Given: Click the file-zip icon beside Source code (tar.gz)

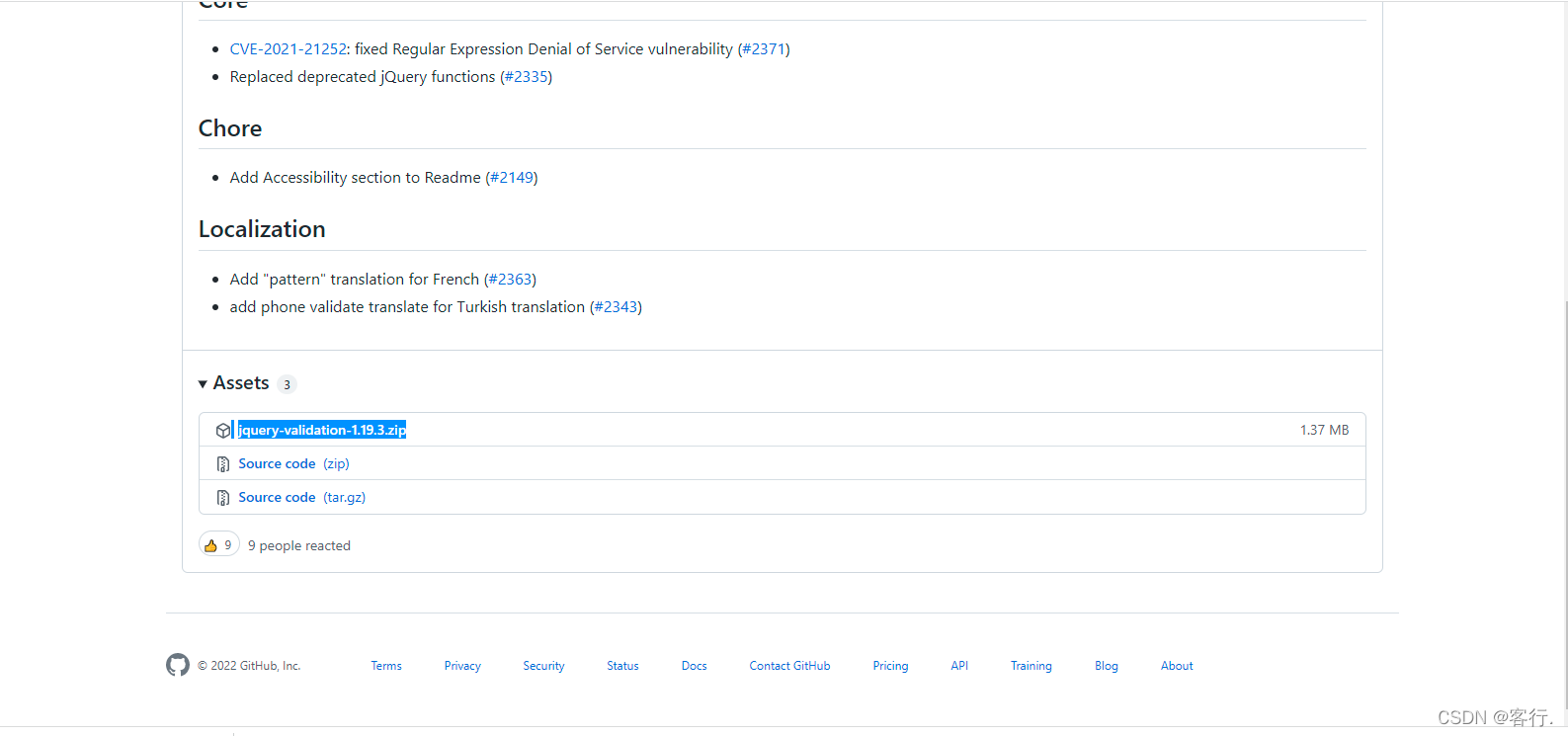Looking at the screenshot, I should [x=223, y=498].
